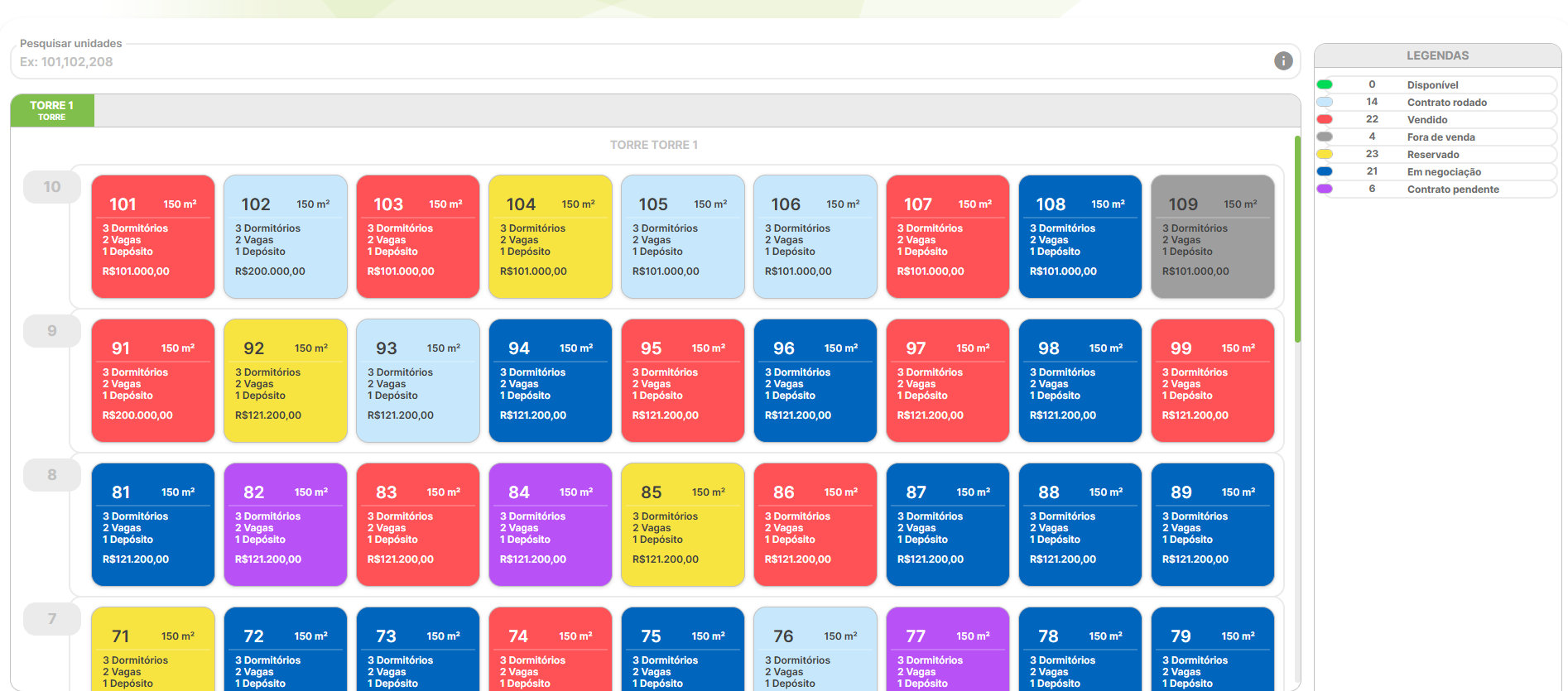
Task: Select the Em negociação legend label
Action: (1444, 171)
